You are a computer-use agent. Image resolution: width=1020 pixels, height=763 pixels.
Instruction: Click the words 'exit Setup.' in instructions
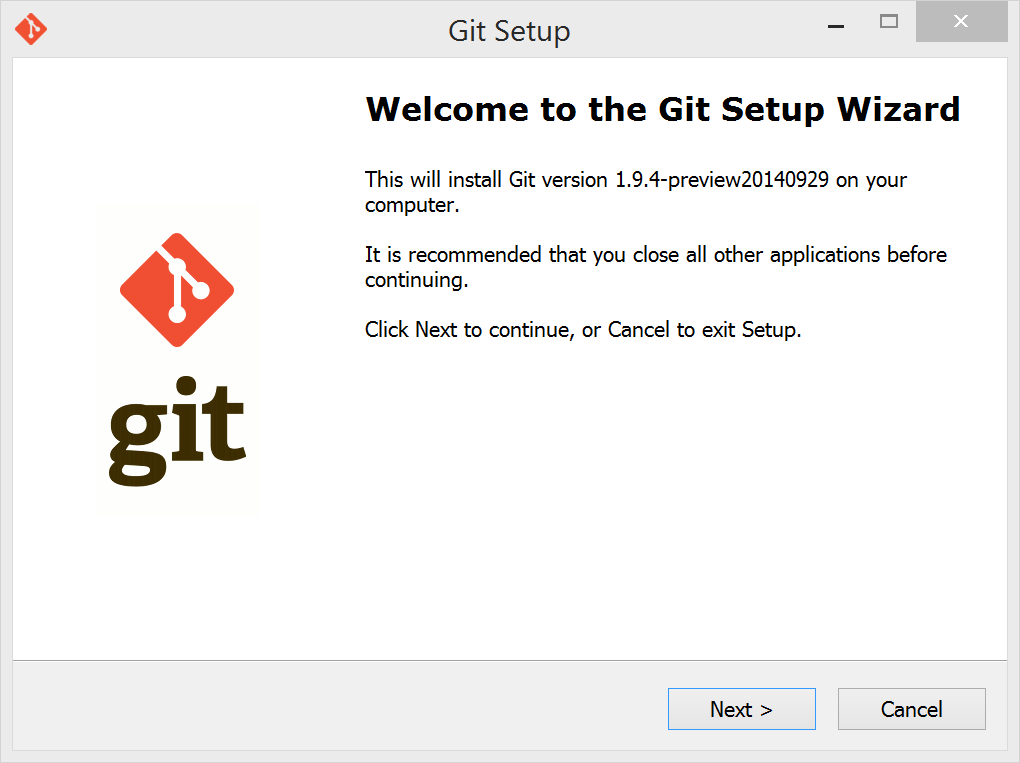tap(751, 330)
